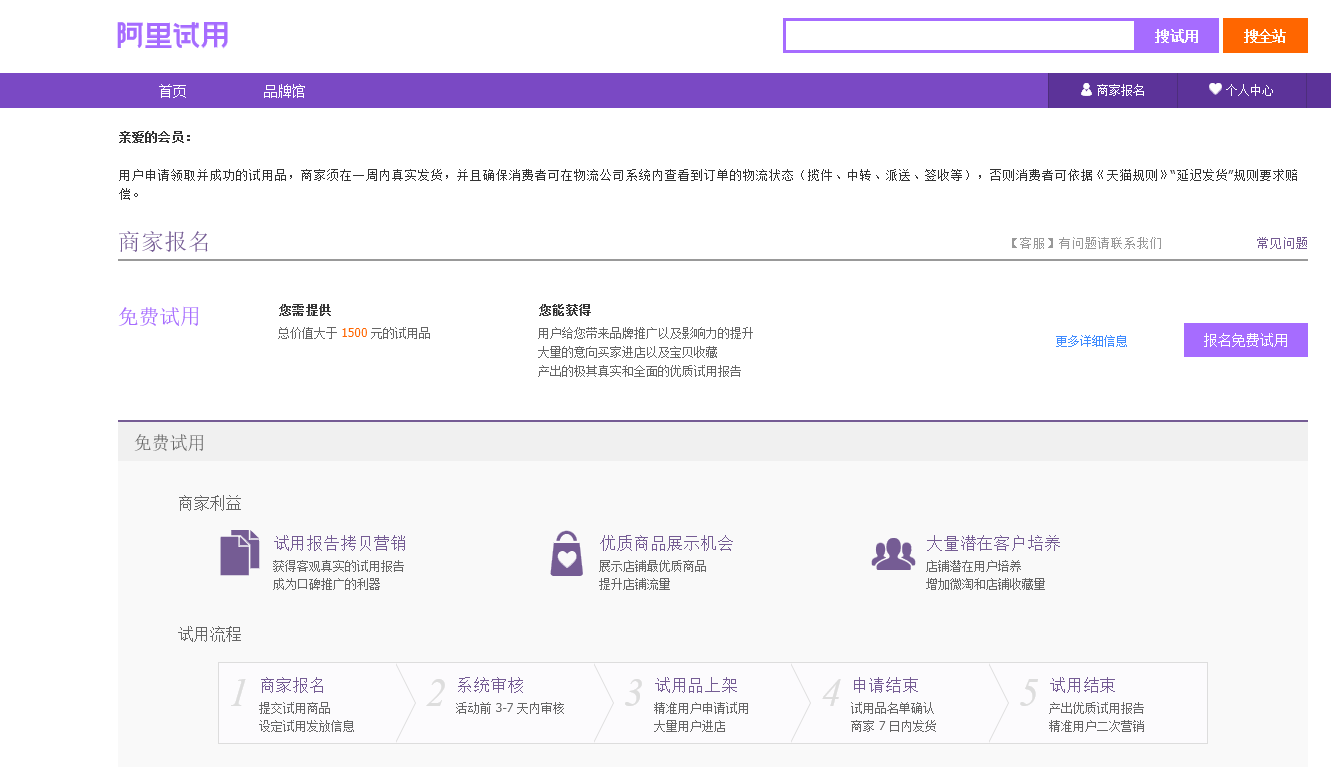Click the 增加微淘和店铺收藏量 text
Screen dimensions: 1331x767
click(985, 585)
